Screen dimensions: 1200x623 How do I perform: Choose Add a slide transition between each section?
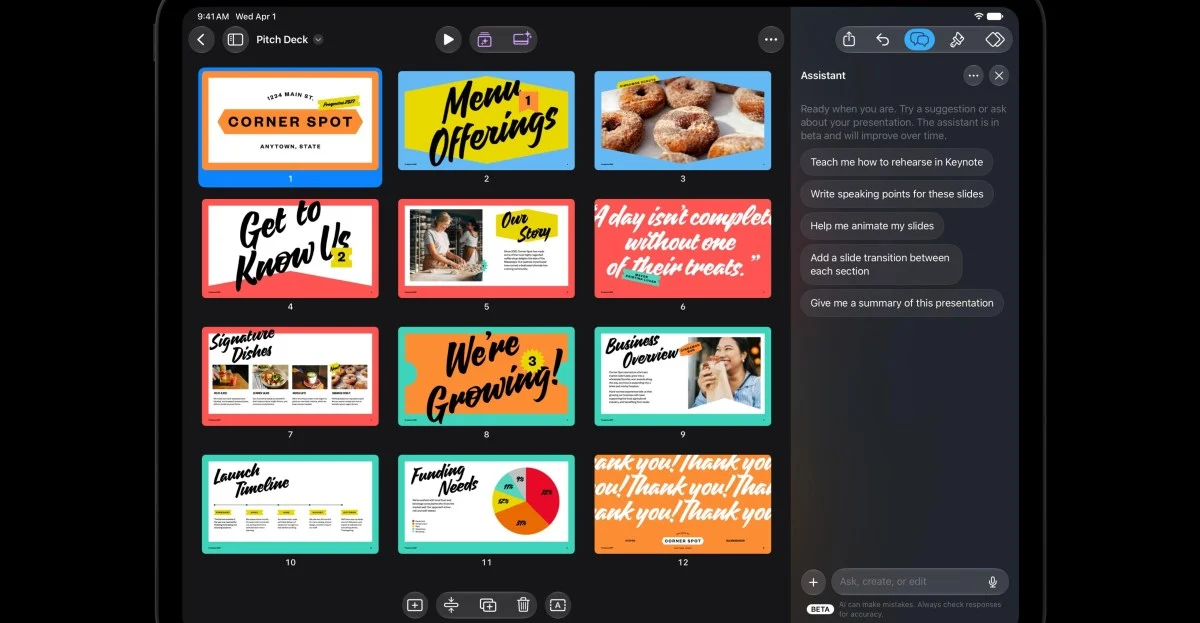tap(880, 264)
